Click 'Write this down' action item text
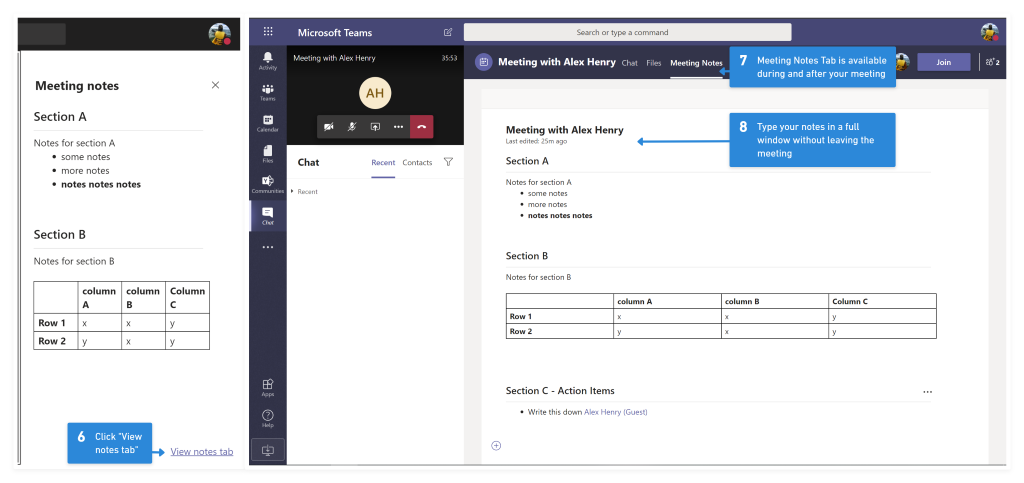The image size is (1024, 483). point(555,412)
